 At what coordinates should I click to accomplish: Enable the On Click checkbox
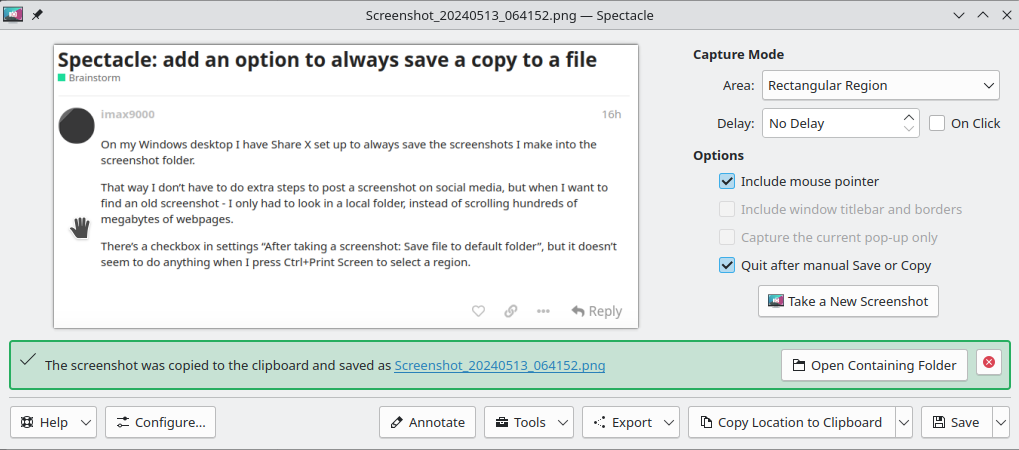(936, 124)
